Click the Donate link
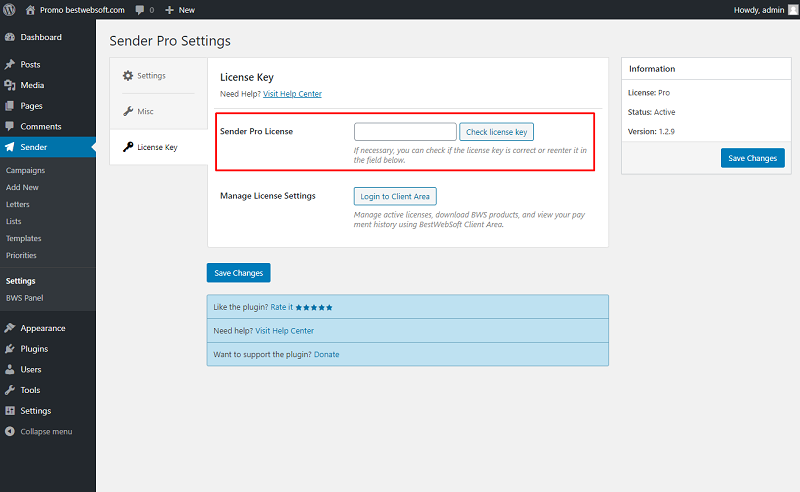 coord(327,354)
